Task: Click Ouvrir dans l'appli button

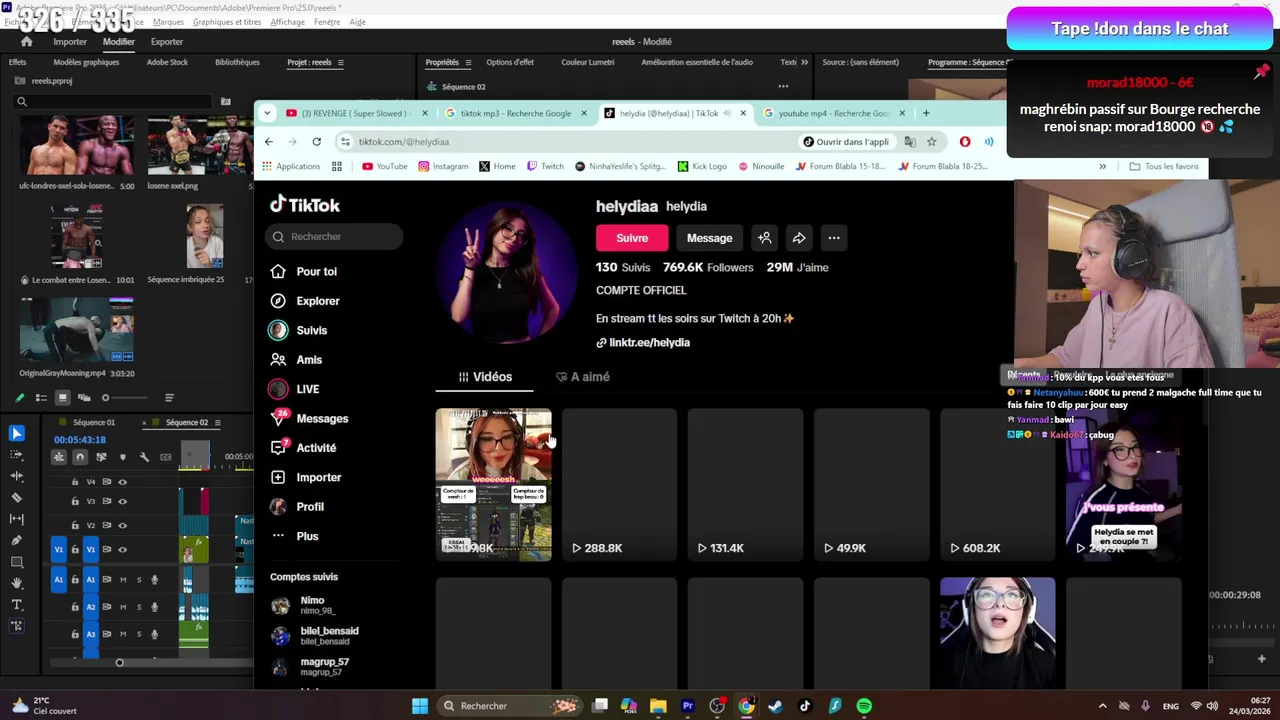Action: 845,142
